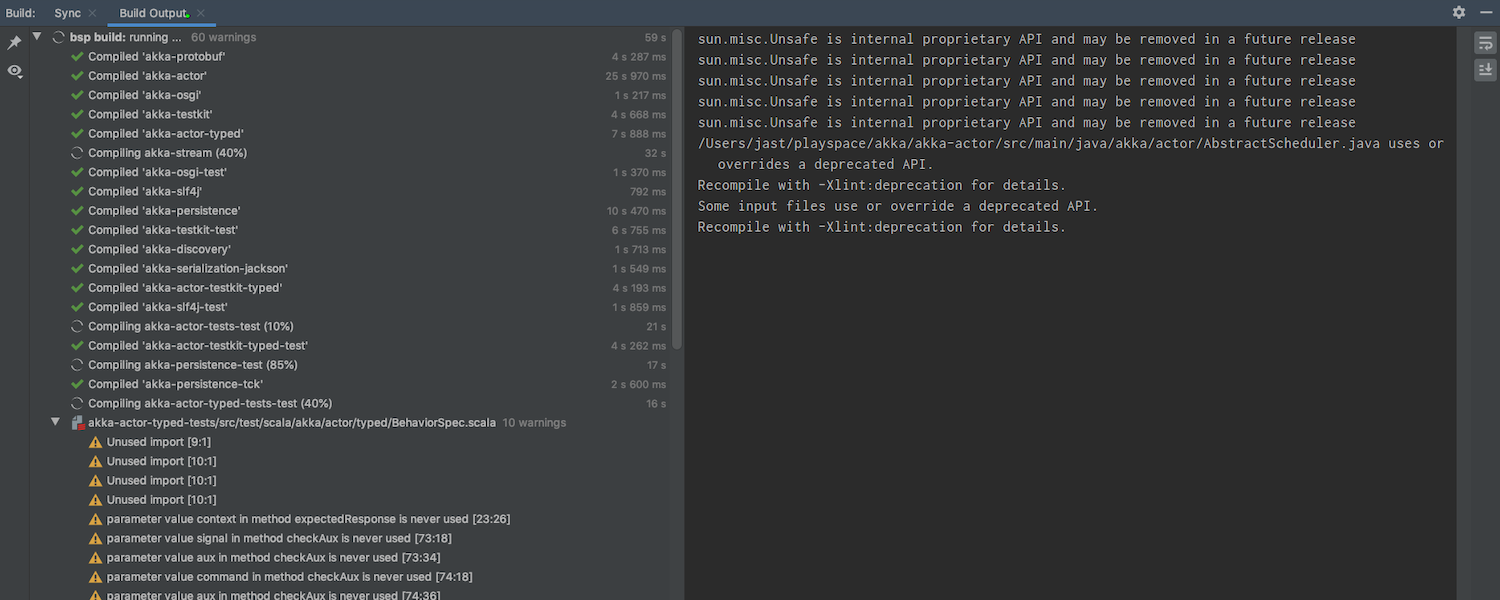Select Compiled 'akka-persistence-tck' row

point(350,384)
